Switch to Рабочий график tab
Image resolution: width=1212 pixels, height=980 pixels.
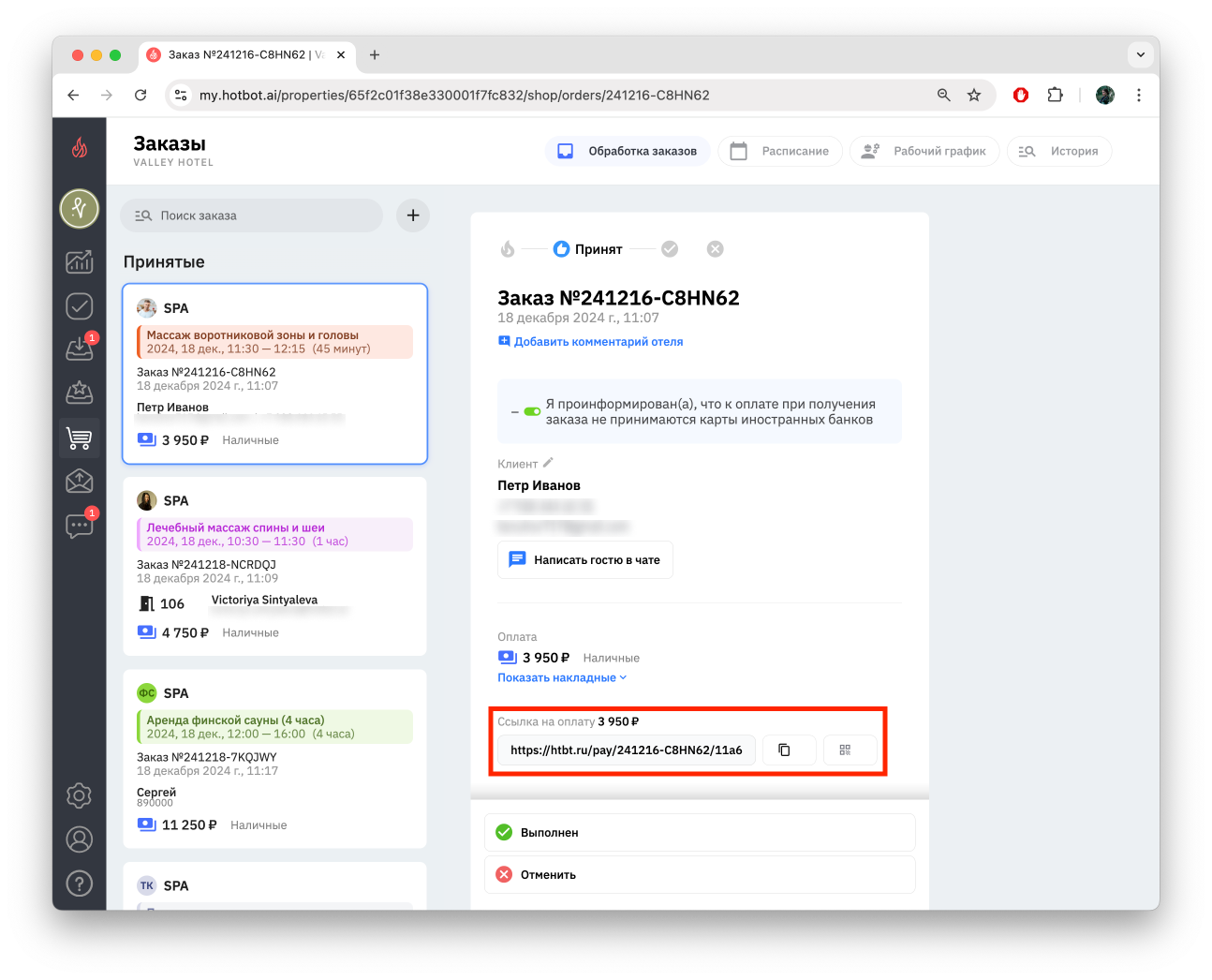pyautogui.click(x=924, y=151)
